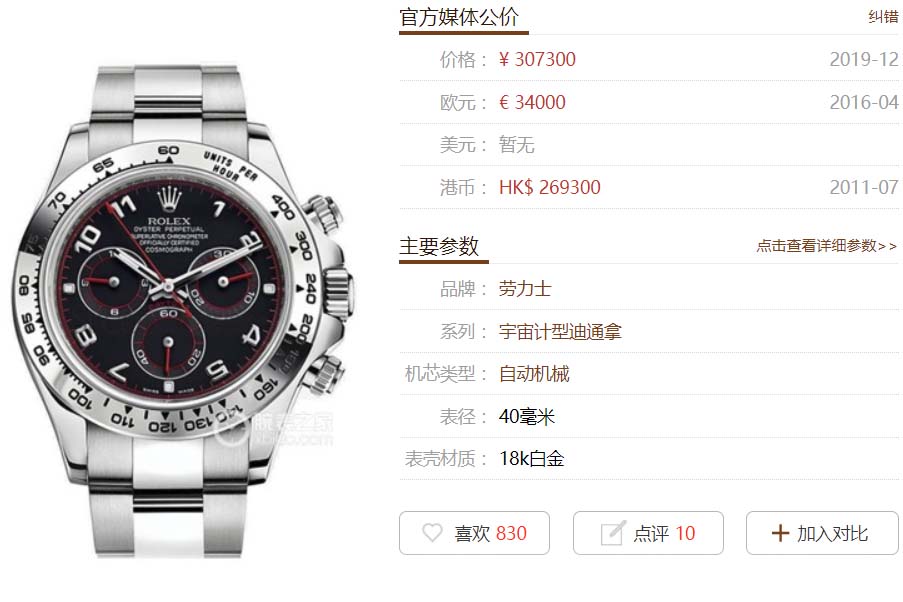This screenshot has width=903, height=602.
Task: Click the € 34000 euro price
Action: [x=532, y=103]
